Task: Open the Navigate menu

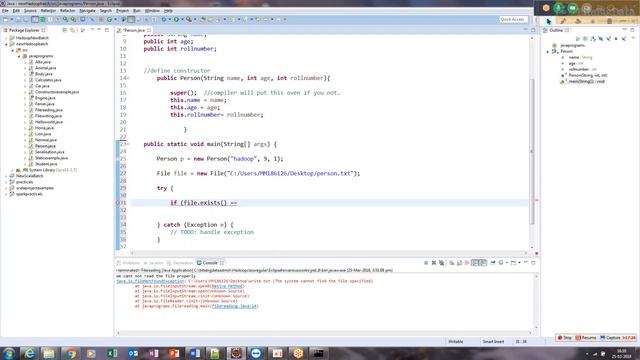Action: coord(87,11)
